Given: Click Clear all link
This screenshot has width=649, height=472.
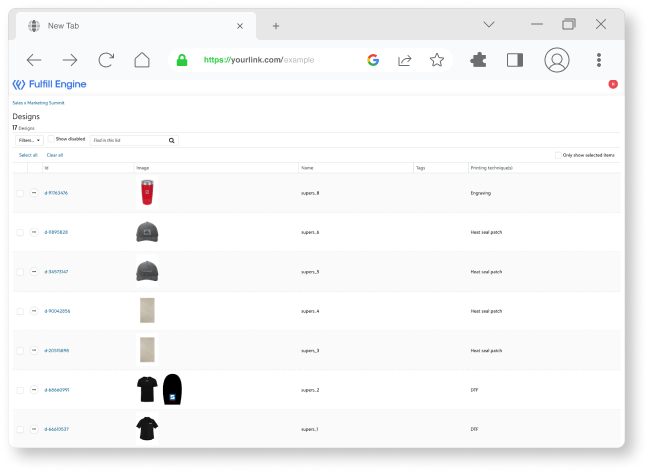Looking at the screenshot, I should coord(55,155).
